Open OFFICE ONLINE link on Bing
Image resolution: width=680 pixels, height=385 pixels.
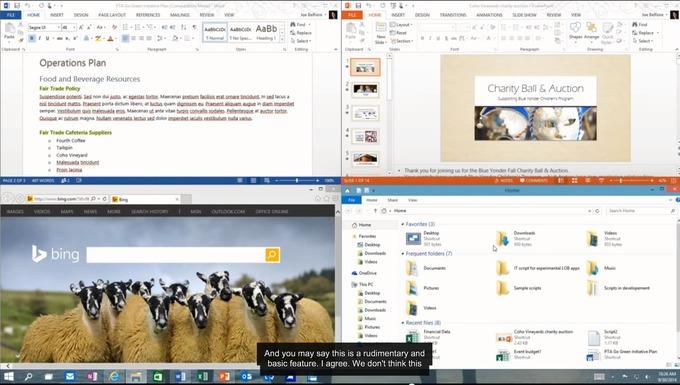[x=271, y=212]
